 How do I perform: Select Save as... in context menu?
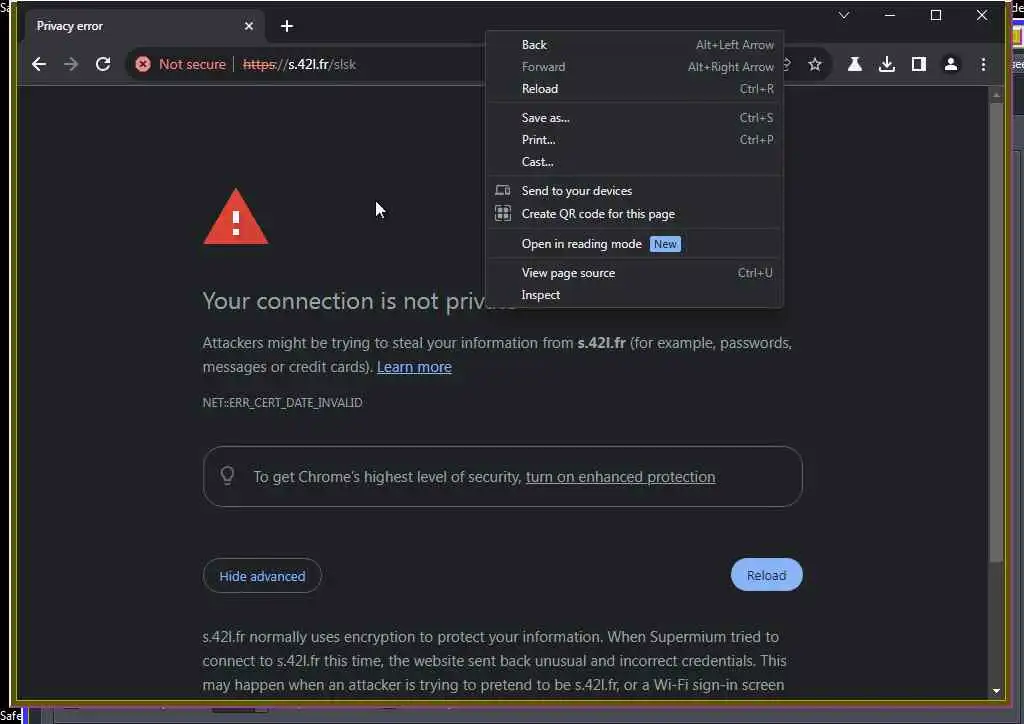(x=634, y=118)
